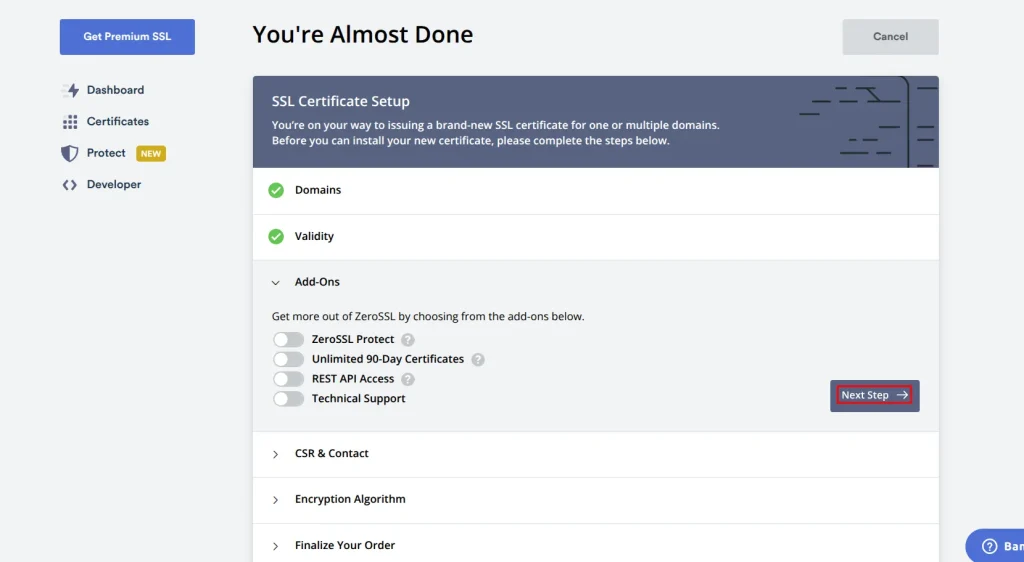Expand the CSR & Contact section
1024x562 pixels.
596,454
